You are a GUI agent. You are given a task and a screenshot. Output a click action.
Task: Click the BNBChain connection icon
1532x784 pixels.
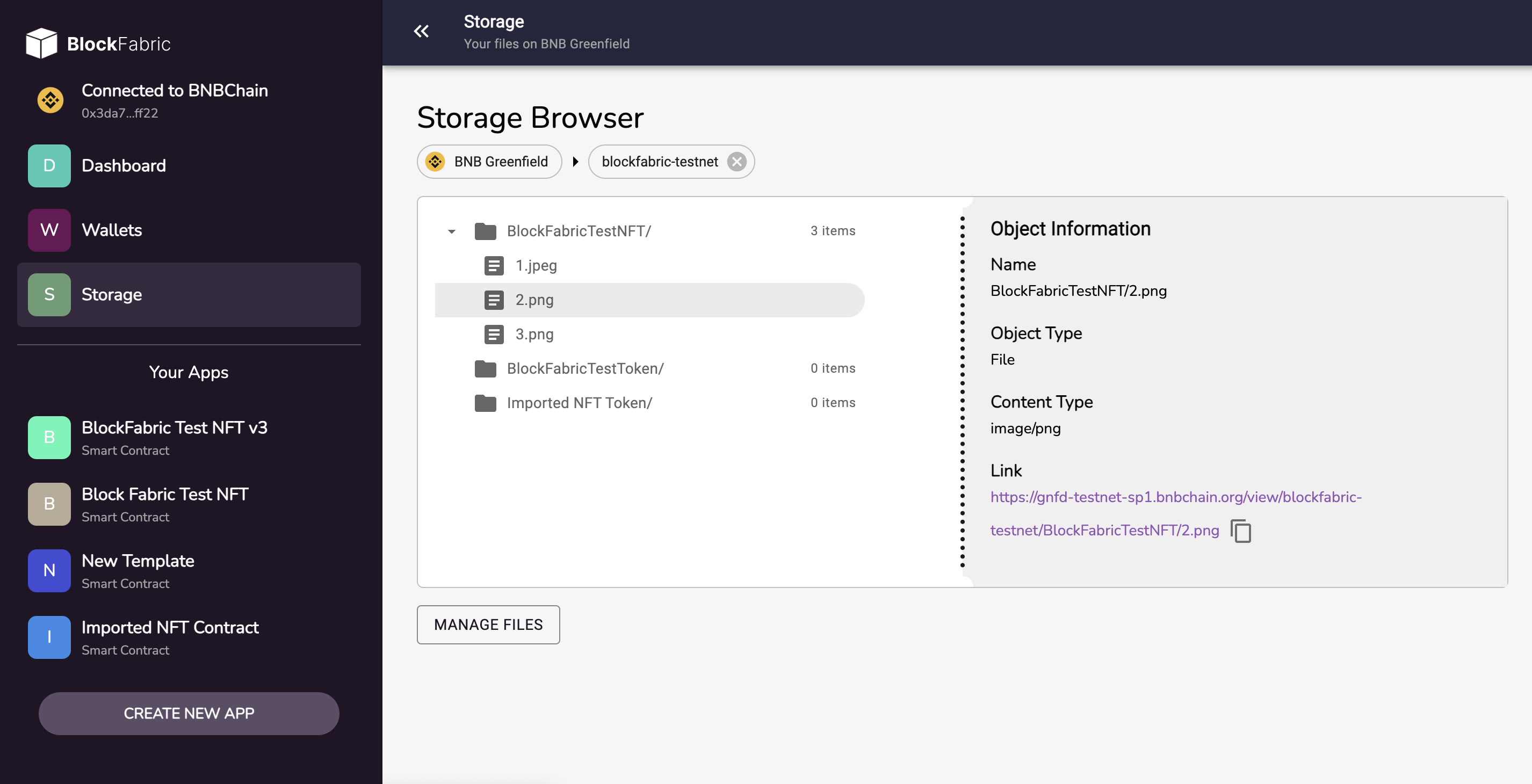tap(50, 100)
